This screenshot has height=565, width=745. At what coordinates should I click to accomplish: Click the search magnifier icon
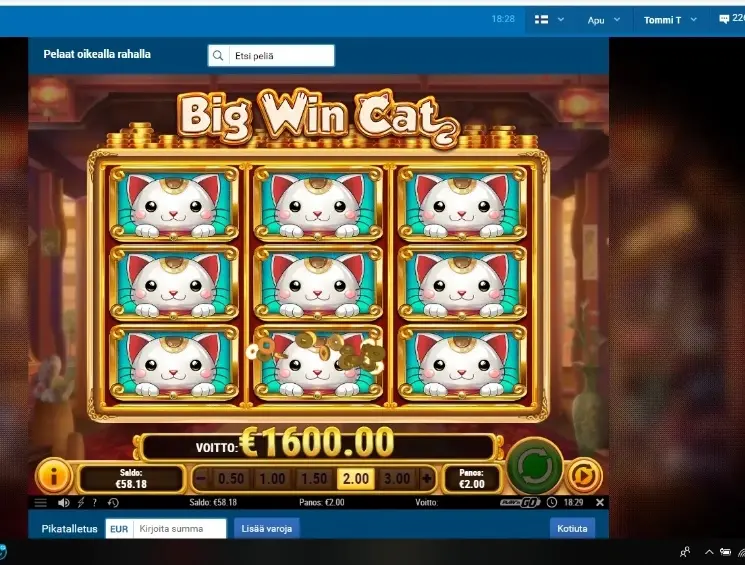point(218,56)
